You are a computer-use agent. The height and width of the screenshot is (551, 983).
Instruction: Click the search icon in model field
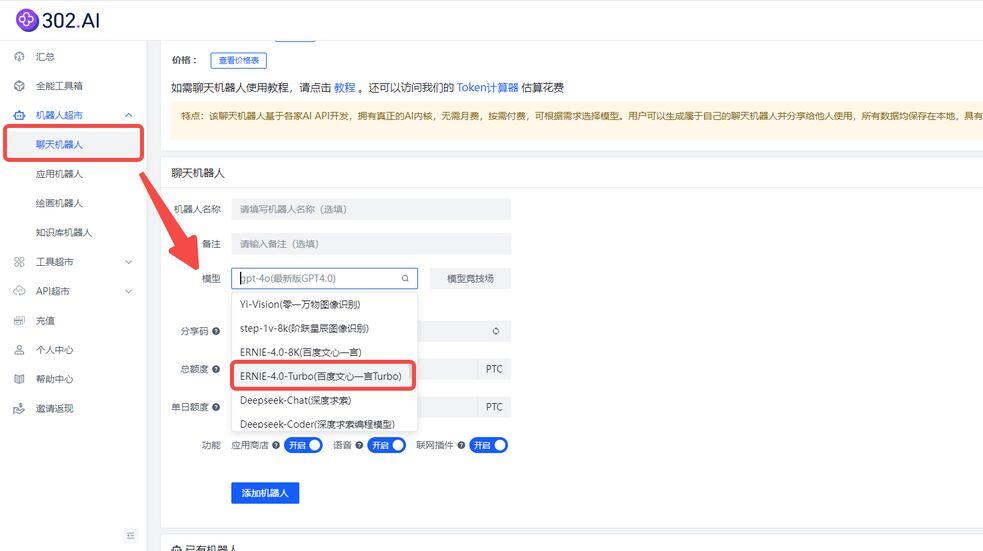[405, 278]
